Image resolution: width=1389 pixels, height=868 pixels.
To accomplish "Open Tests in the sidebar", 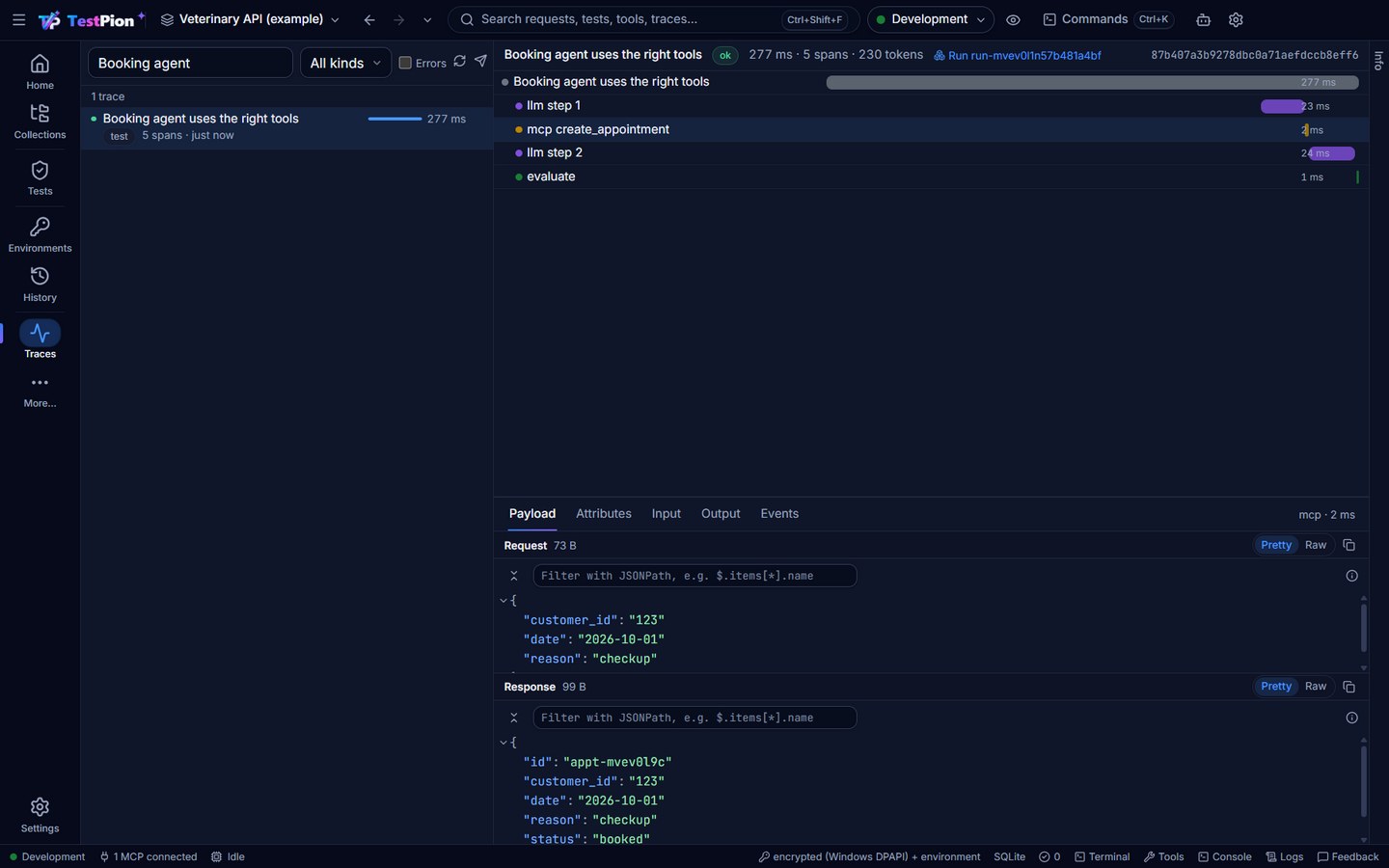I will pos(40,178).
